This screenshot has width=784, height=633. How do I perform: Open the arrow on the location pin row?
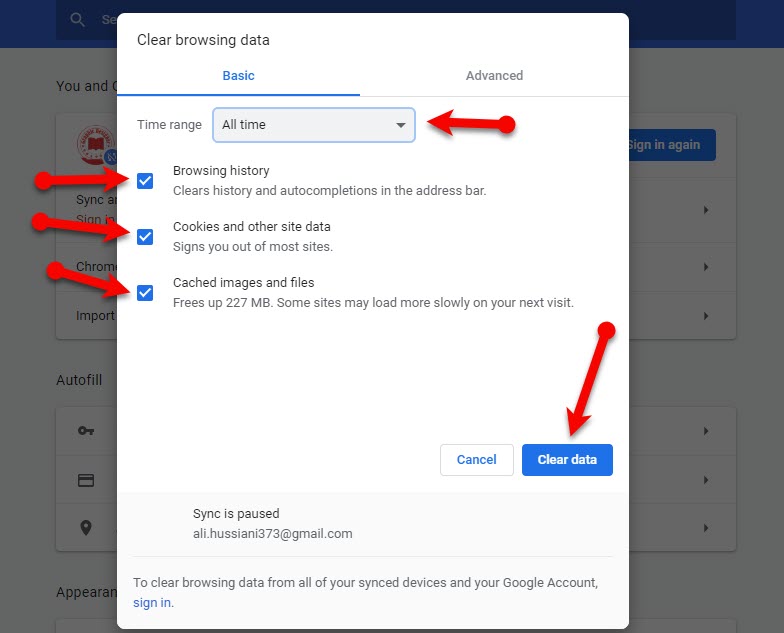point(706,528)
